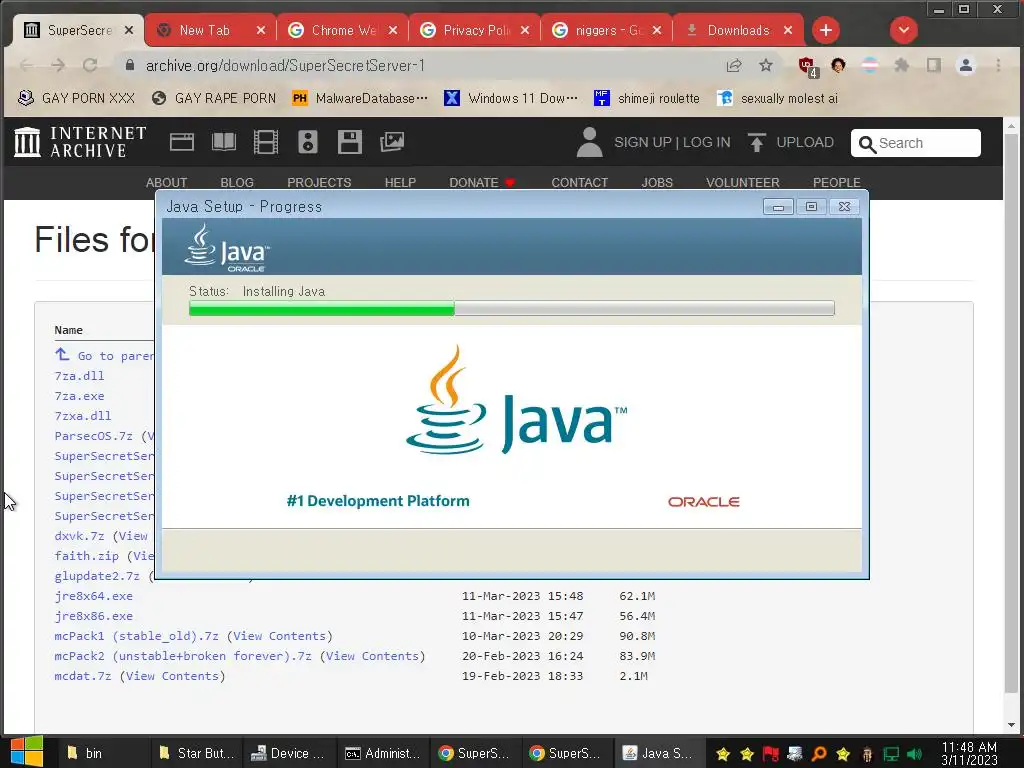Open the BLOG nav item
1024x768 pixels.
coord(237,182)
